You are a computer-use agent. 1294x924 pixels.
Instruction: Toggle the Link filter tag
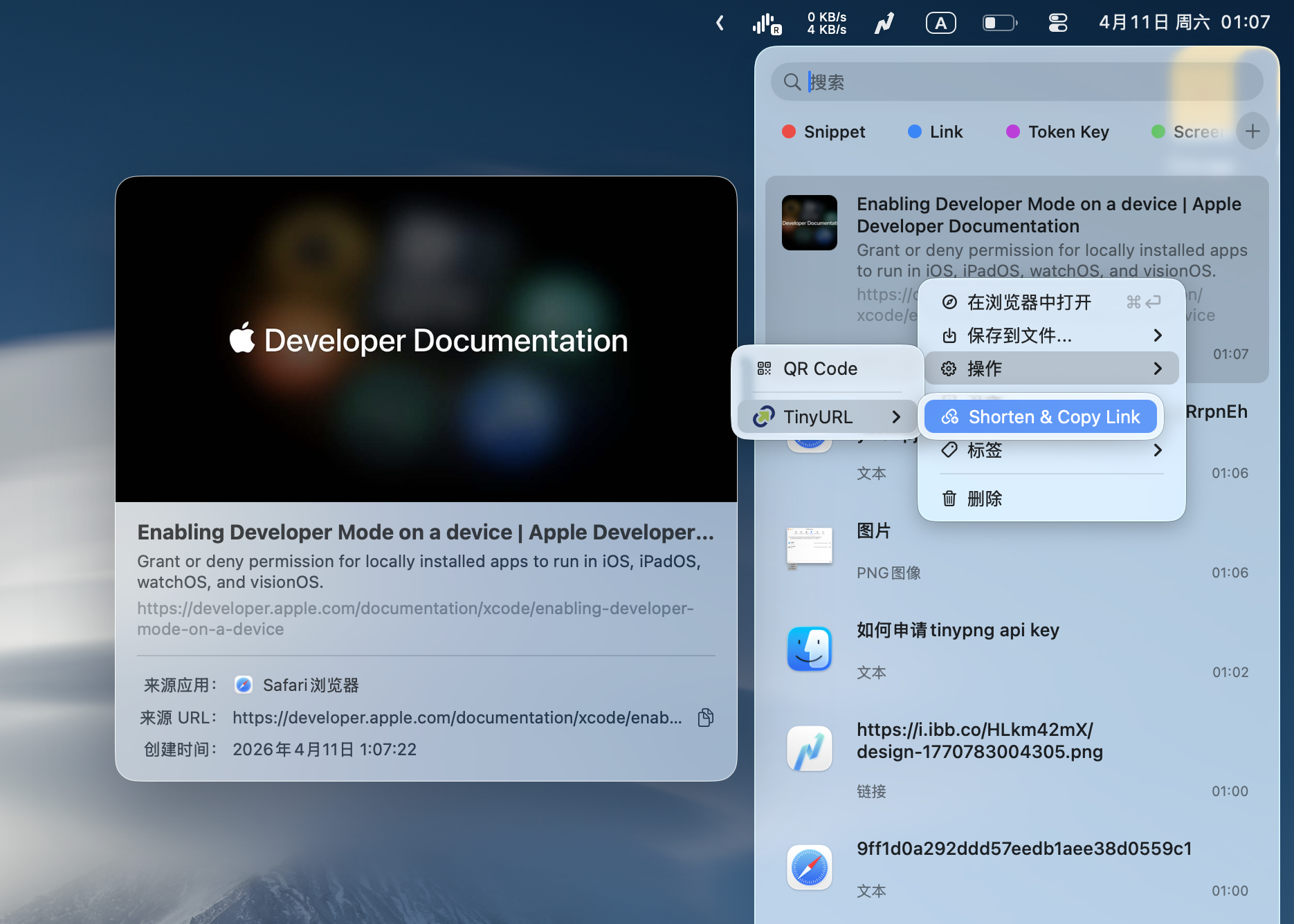click(x=936, y=131)
